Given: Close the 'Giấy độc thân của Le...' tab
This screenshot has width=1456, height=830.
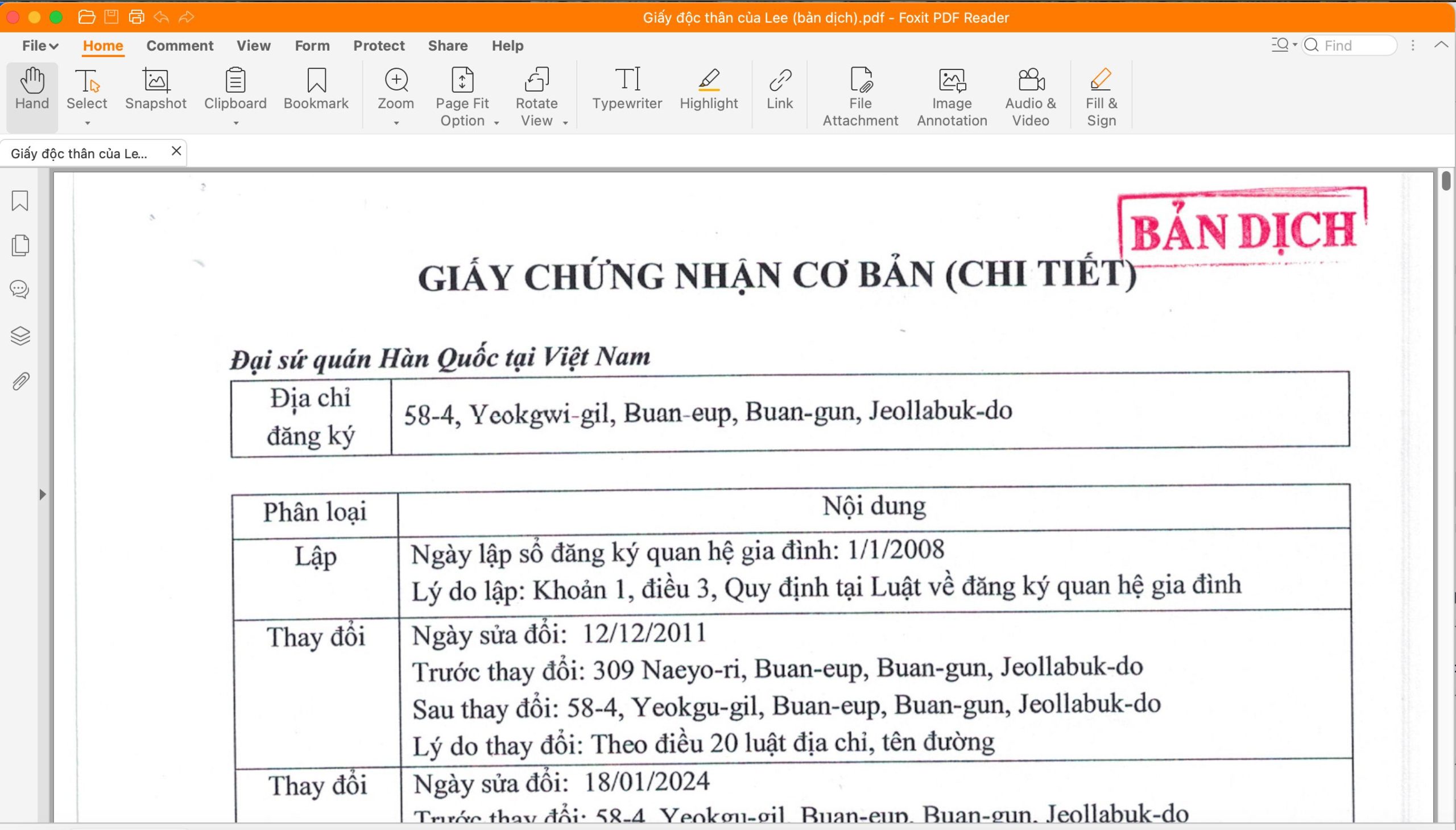Looking at the screenshot, I should click(176, 151).
